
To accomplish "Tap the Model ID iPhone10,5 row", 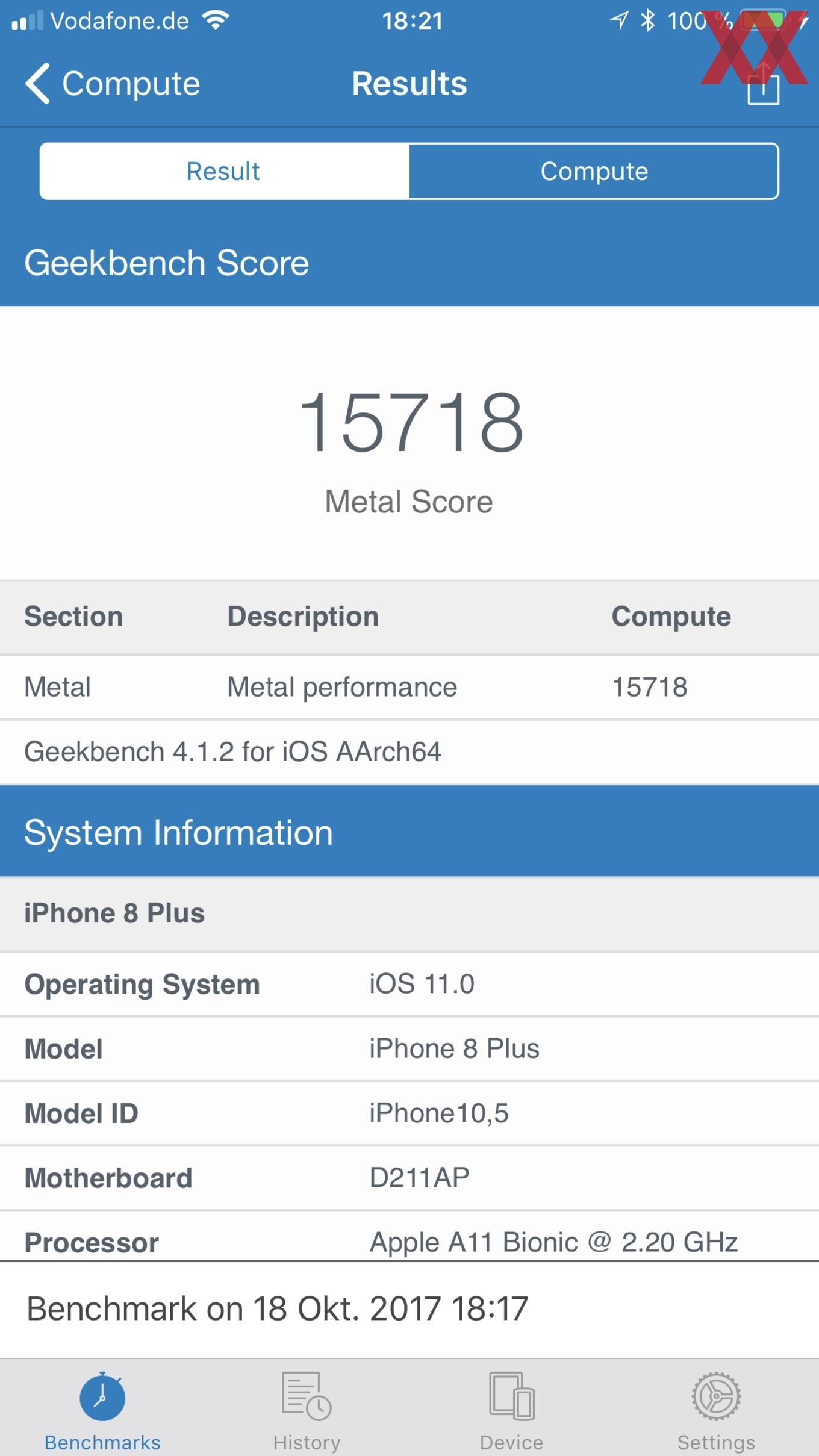I will 409,1113.
